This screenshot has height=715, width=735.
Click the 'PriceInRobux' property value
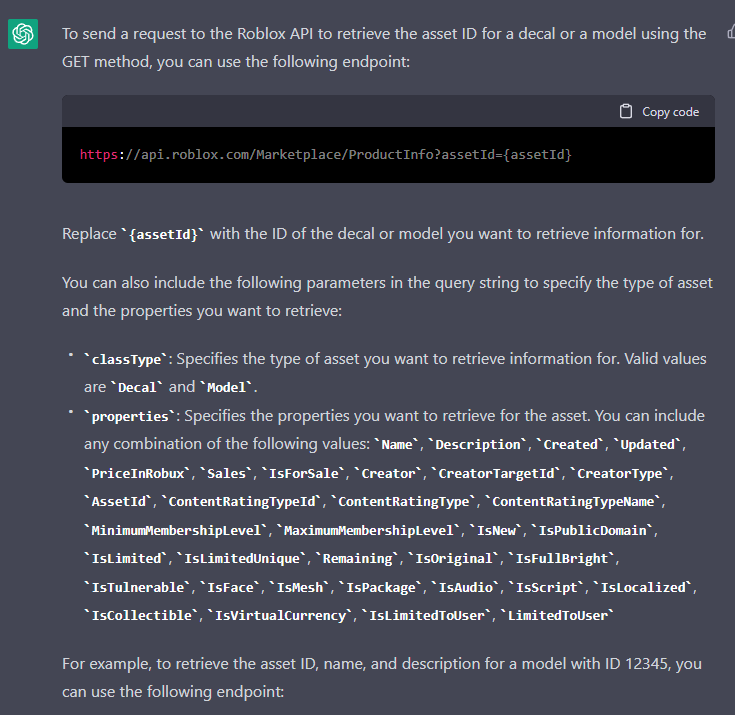(x=138, y=474)
